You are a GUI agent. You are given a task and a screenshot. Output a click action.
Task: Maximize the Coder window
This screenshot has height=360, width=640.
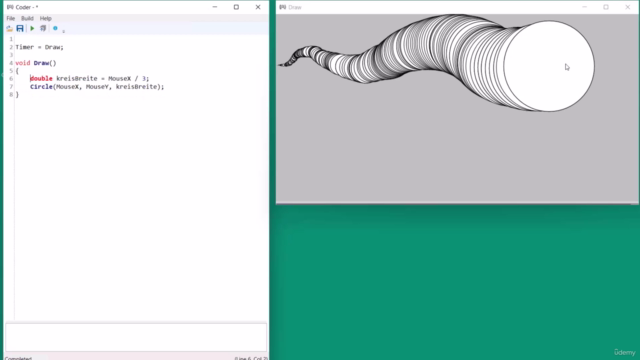236,7
